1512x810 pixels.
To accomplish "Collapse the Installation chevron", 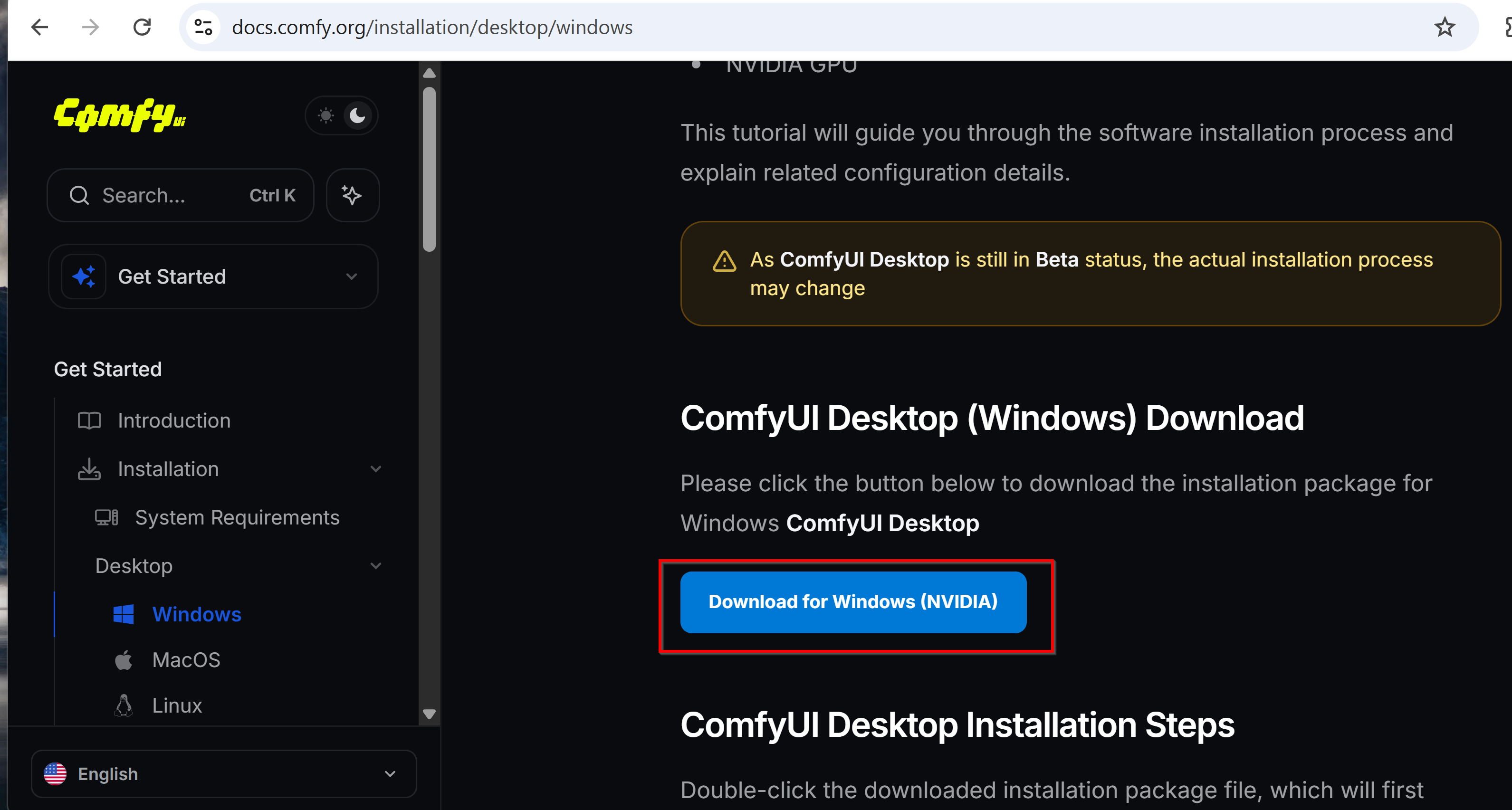I will [x=376, y=469].
